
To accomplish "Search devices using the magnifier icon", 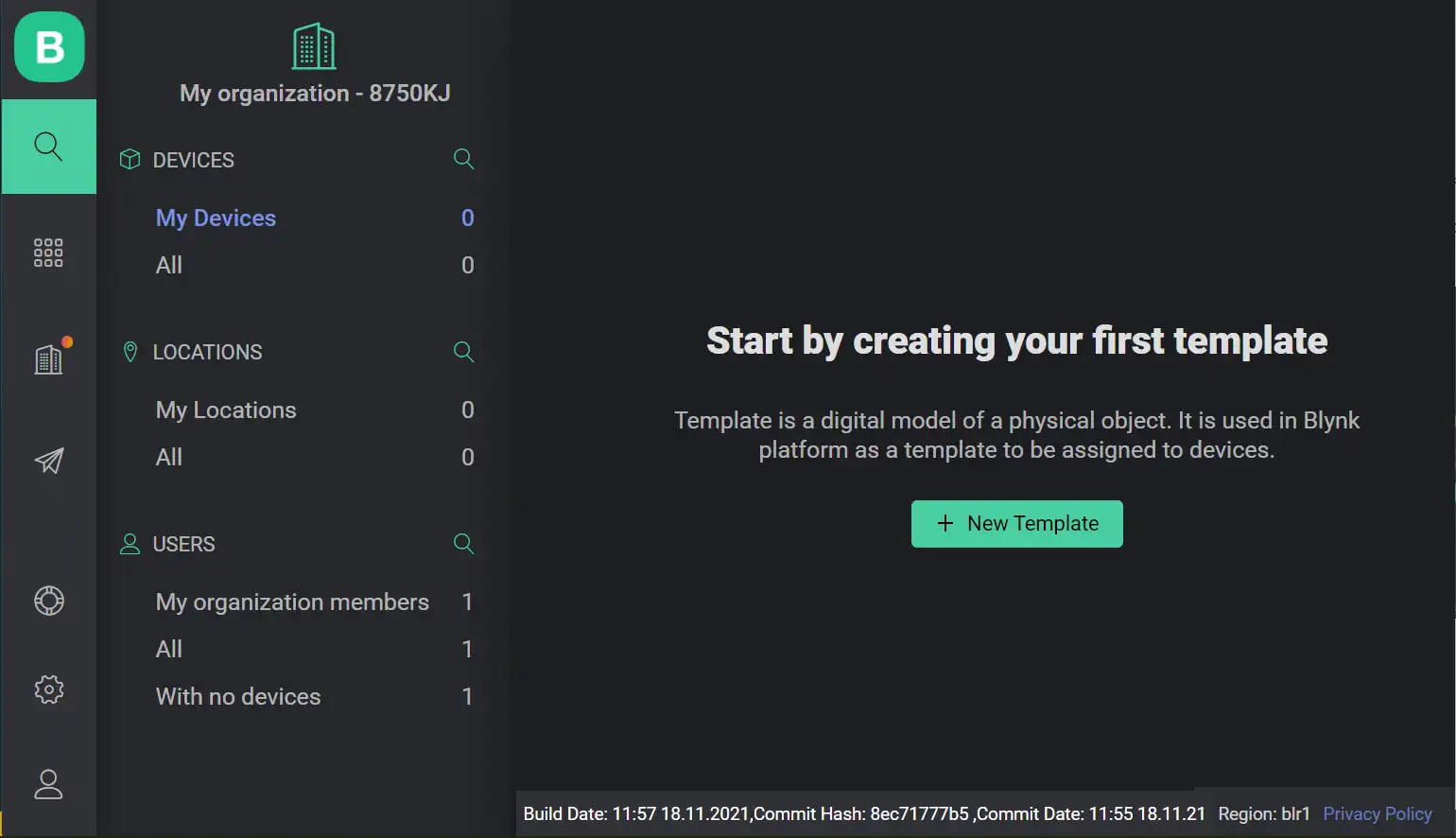I will tap(463, 159).
